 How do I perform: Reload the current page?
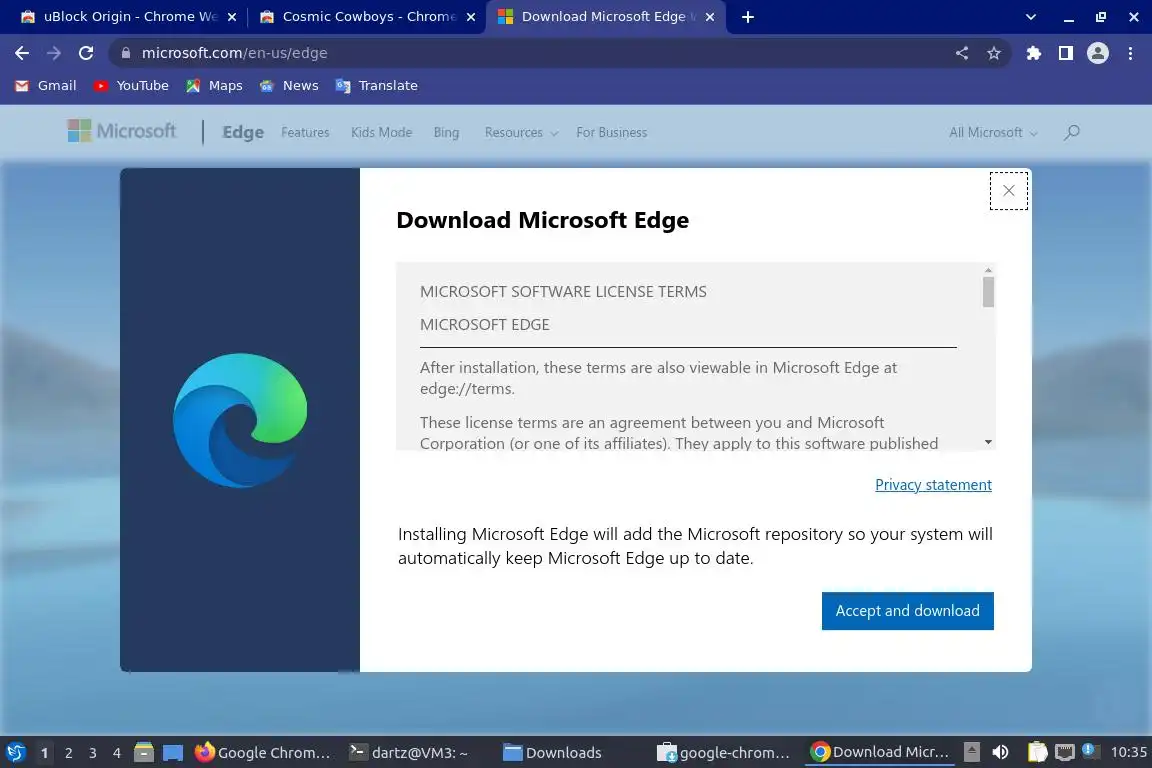(86, 53)
